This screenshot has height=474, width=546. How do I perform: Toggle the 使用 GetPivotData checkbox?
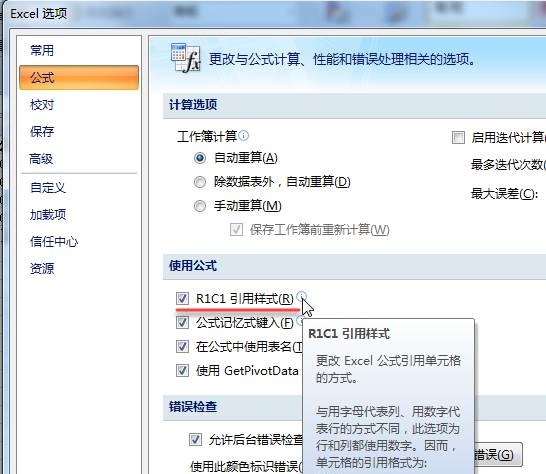pos(182,371)
